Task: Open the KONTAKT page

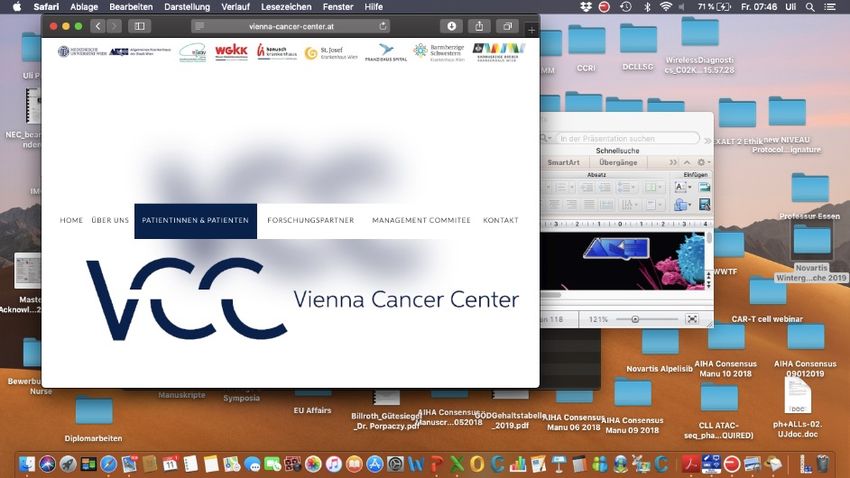Action: [500, 220]
